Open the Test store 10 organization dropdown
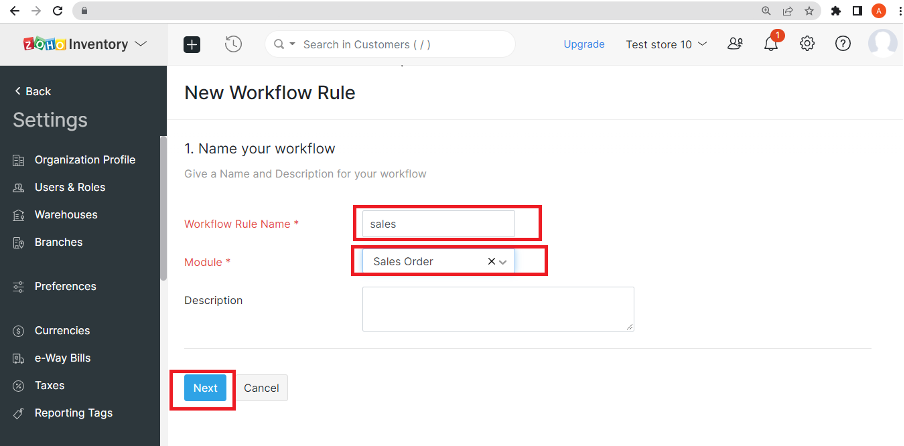 [666, 44]
